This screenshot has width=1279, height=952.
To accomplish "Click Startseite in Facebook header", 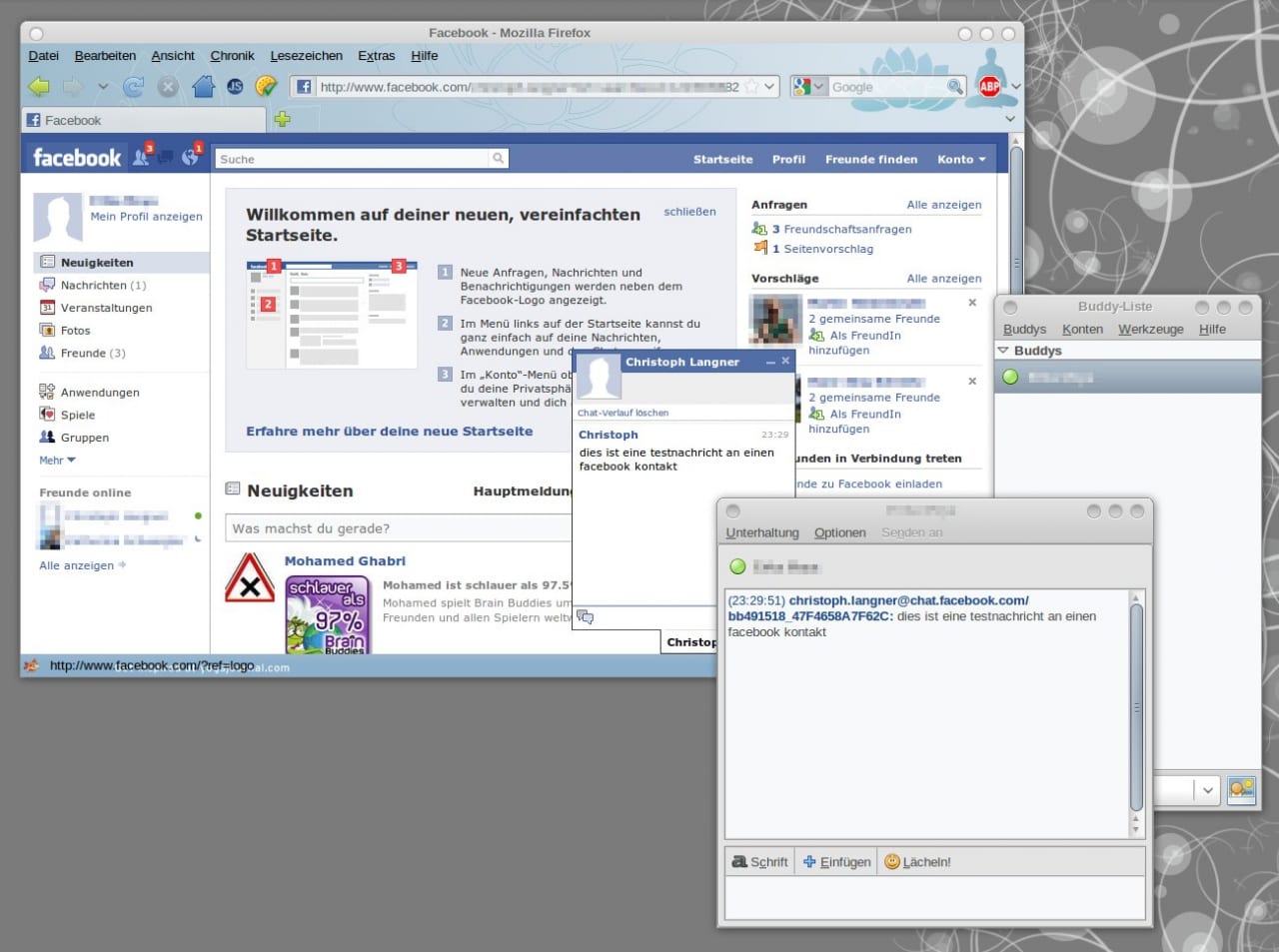I will [723, 160].
